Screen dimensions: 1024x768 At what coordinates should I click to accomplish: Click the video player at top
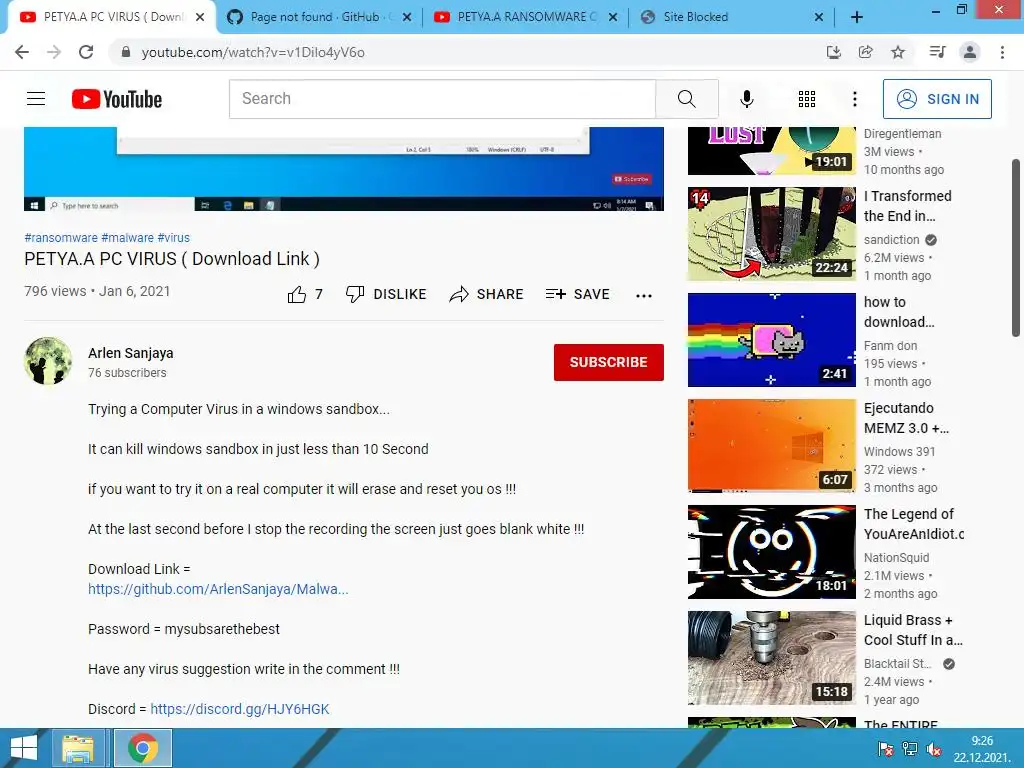(344, 168)
